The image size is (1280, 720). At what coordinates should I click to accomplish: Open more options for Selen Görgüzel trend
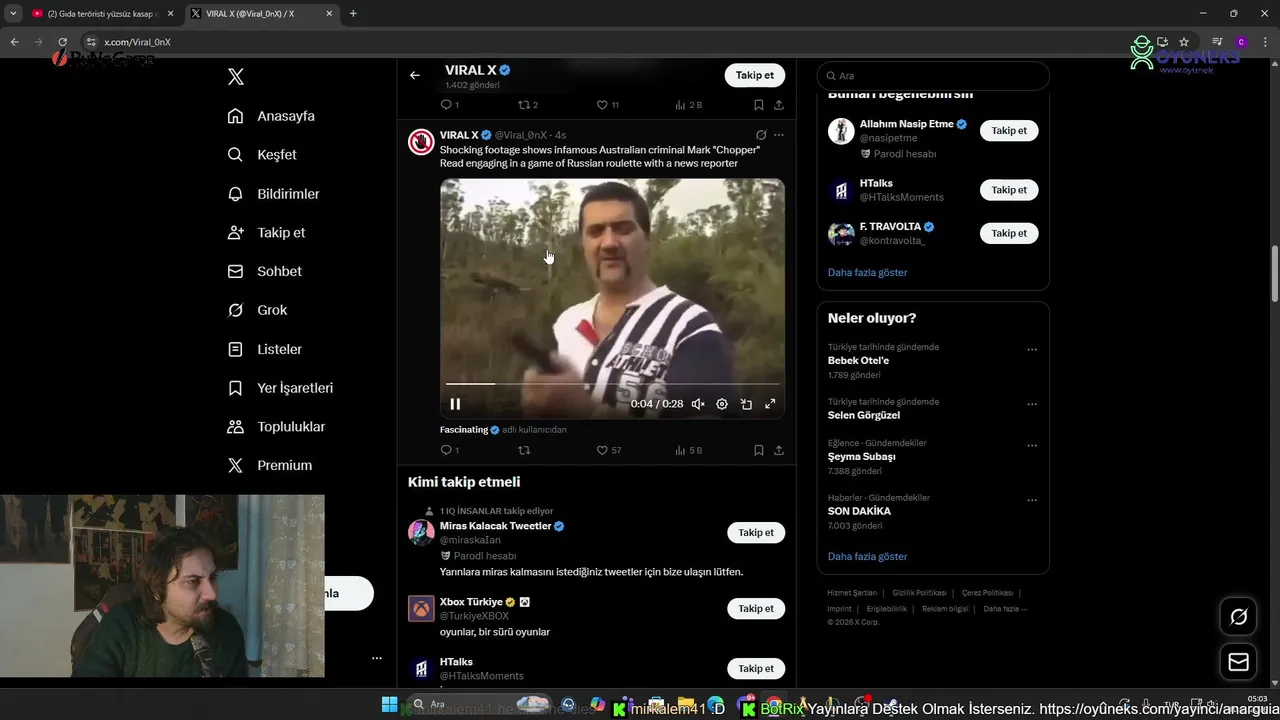[1032, 404]
